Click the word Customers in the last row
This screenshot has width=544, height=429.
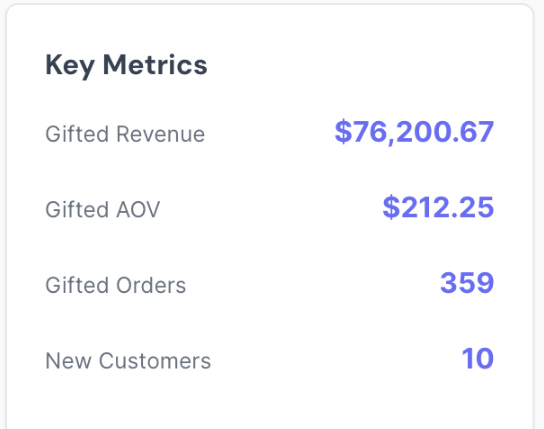tap(155, 361)
